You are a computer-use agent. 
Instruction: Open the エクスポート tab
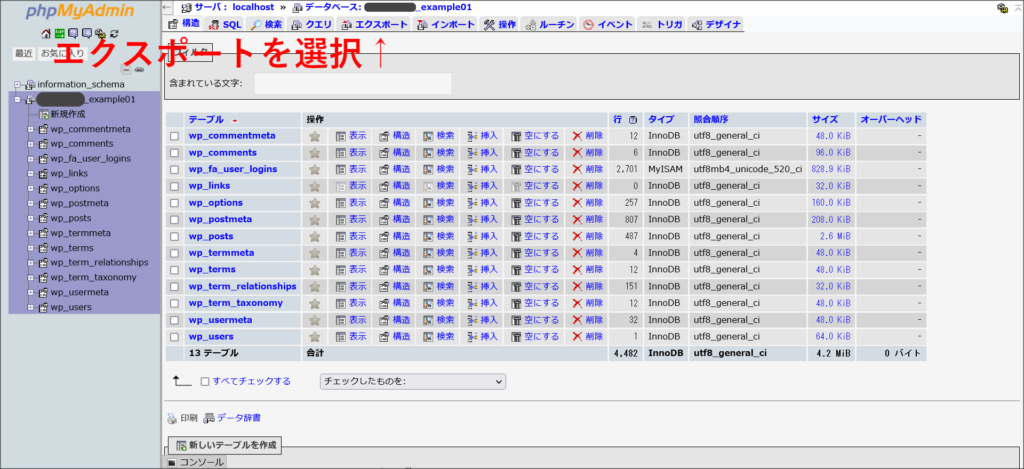click(x=376, y=24)
